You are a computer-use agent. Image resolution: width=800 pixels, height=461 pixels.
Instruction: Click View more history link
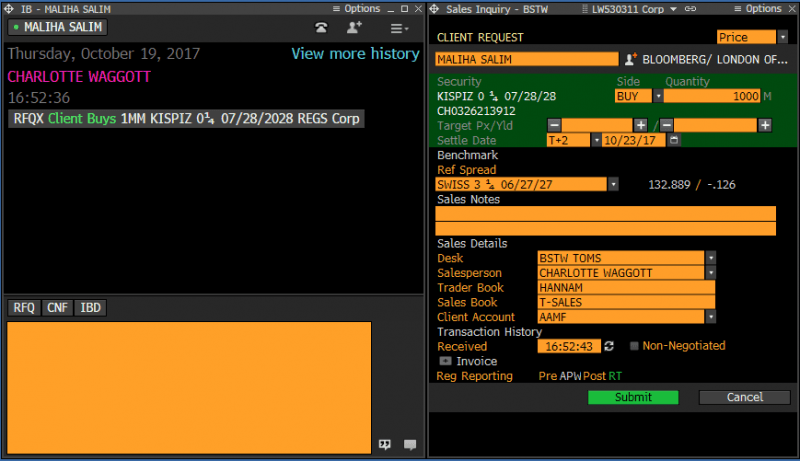pos(355,54)
